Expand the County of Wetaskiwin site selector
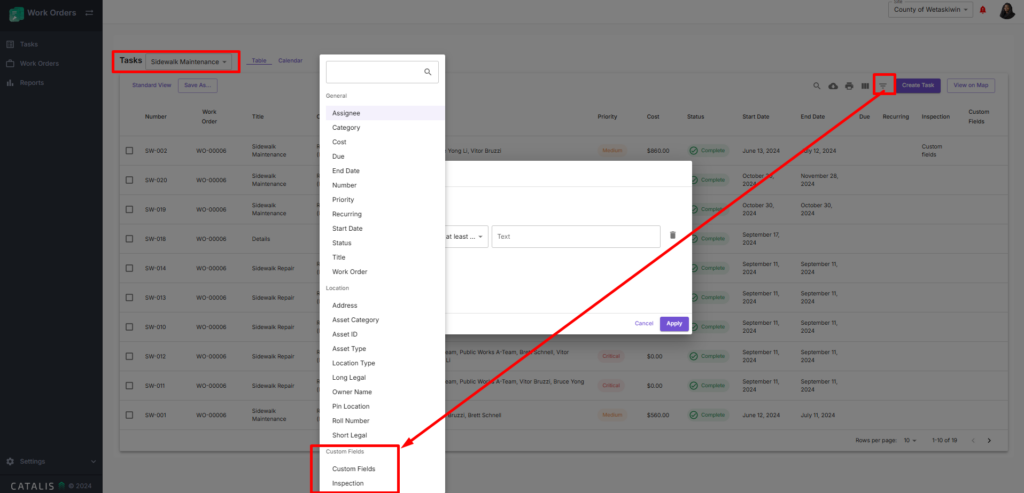 [929, 9]
